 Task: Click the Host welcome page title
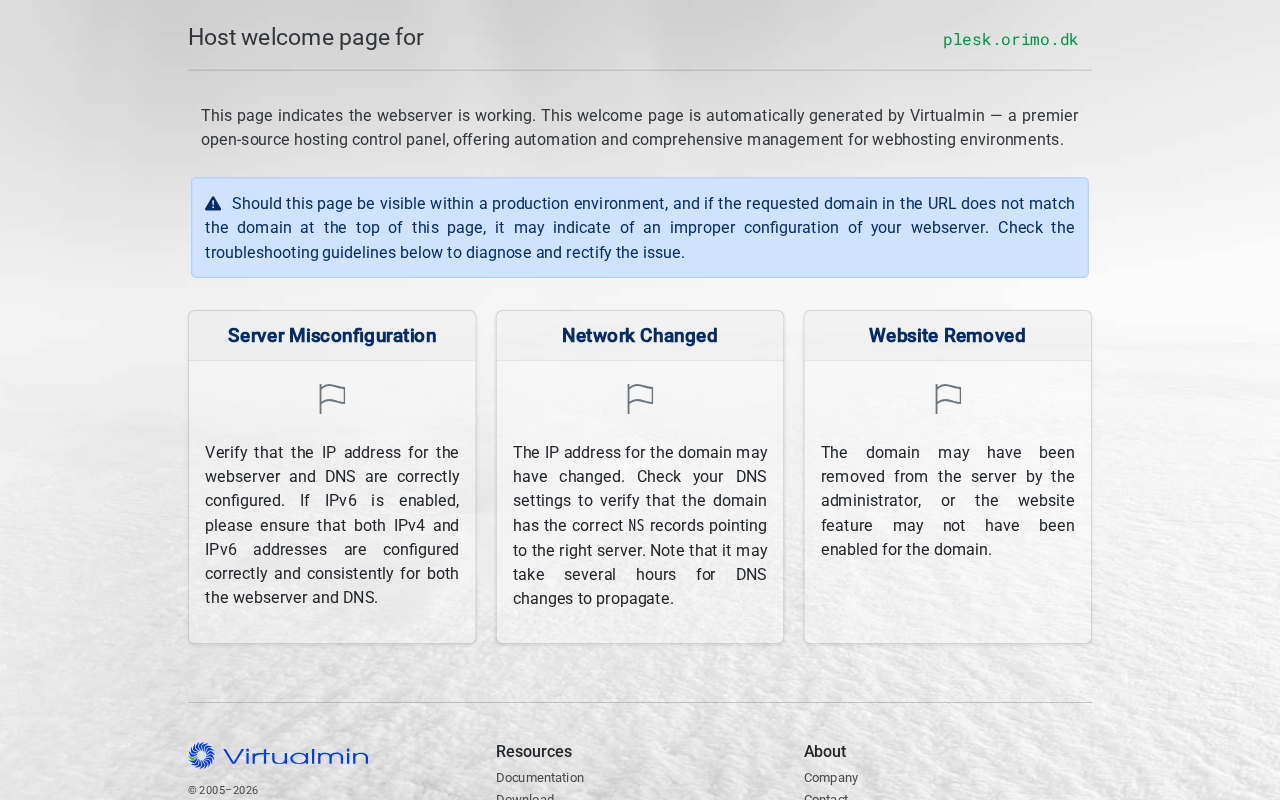click(306, 38)
